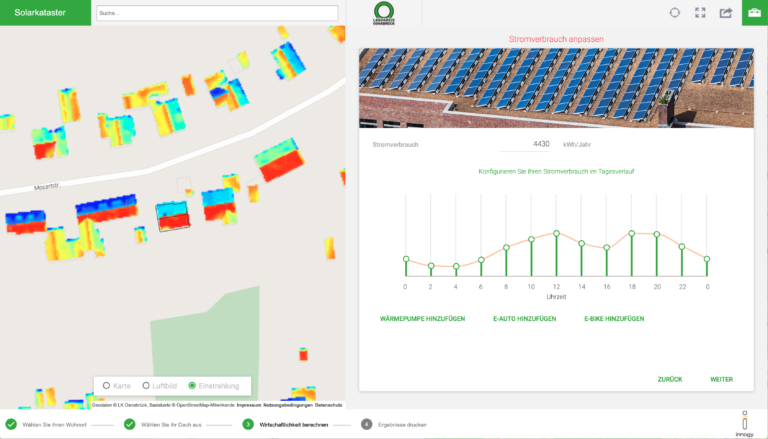768x439 pixels.
Task: Focus the Suche search field
Action: 217,13
